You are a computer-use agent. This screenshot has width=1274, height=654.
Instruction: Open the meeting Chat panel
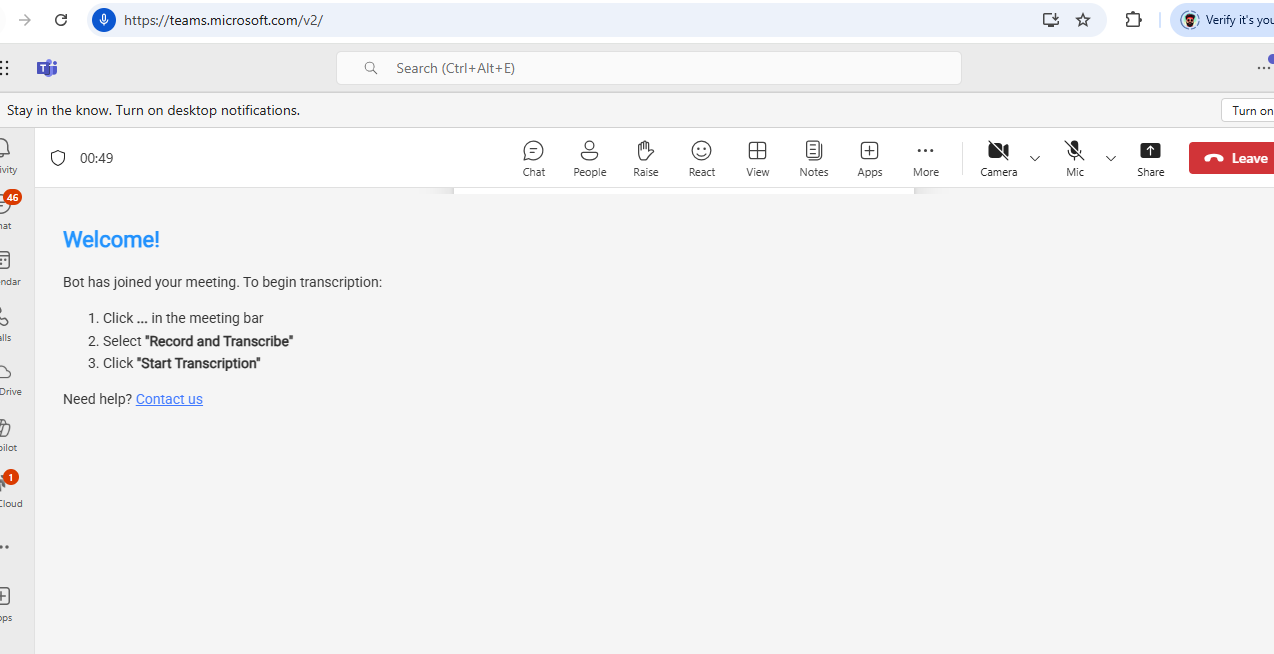(x=533, y=157)
